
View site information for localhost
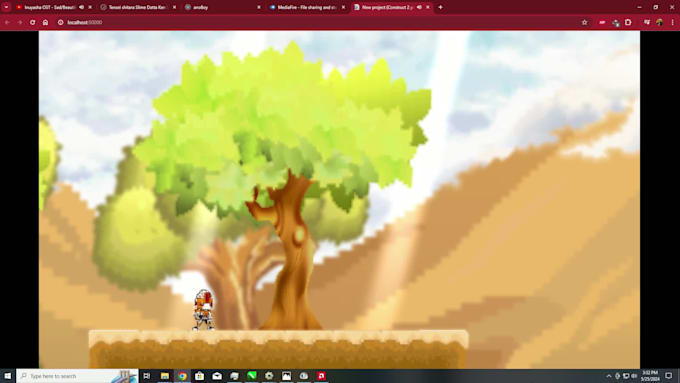[61, 22]
